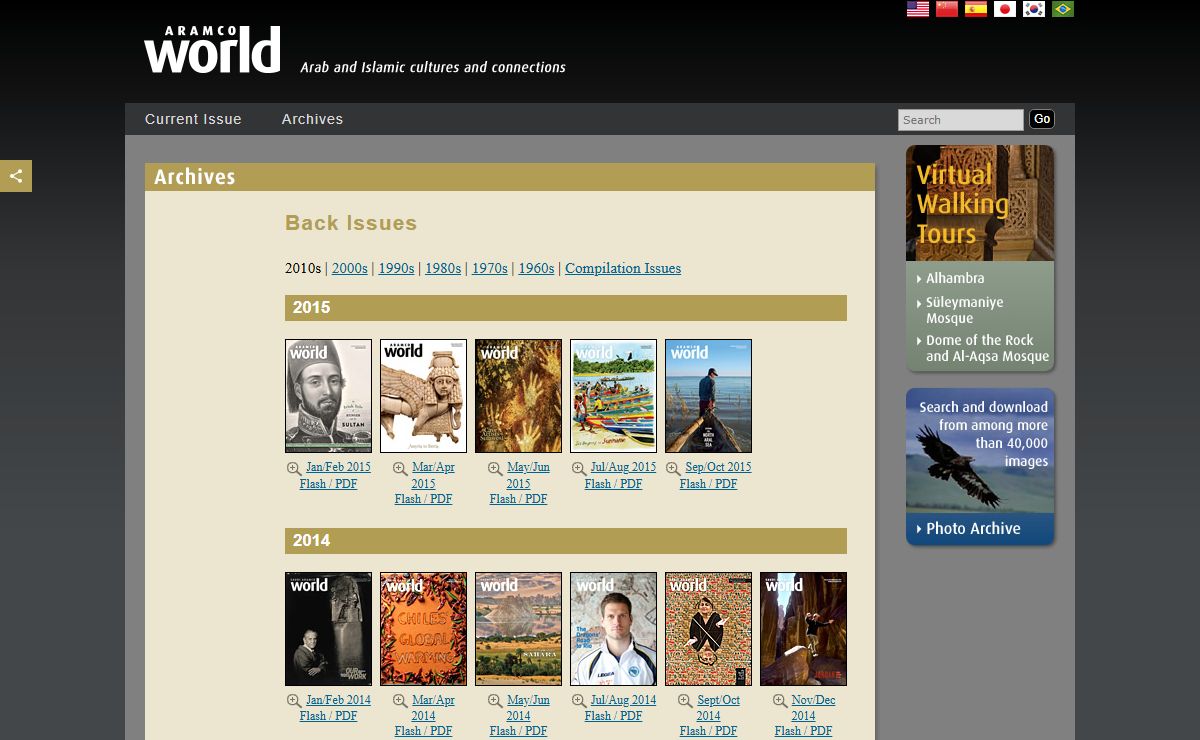This screenshot has width=1200, height=740.
Task: Open the May/Jun 2014 Sahara cover thumbnail
Action: [x=518, y=629]
